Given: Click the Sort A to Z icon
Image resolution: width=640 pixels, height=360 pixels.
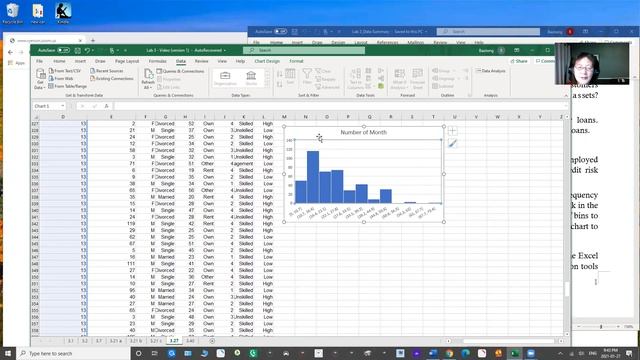Looking at the screenshot, I should (280, 74).
